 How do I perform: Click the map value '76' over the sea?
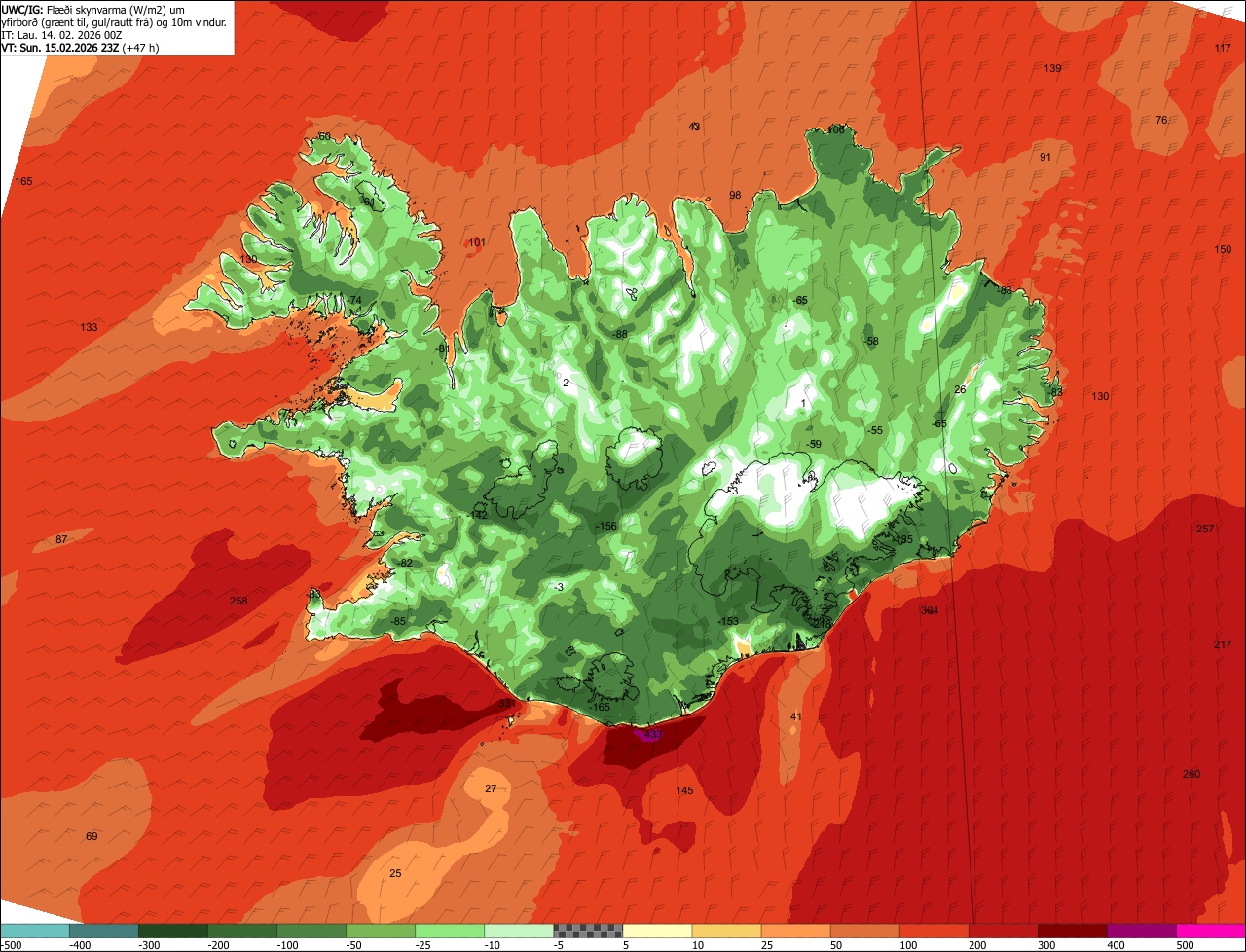point(1160,120)
